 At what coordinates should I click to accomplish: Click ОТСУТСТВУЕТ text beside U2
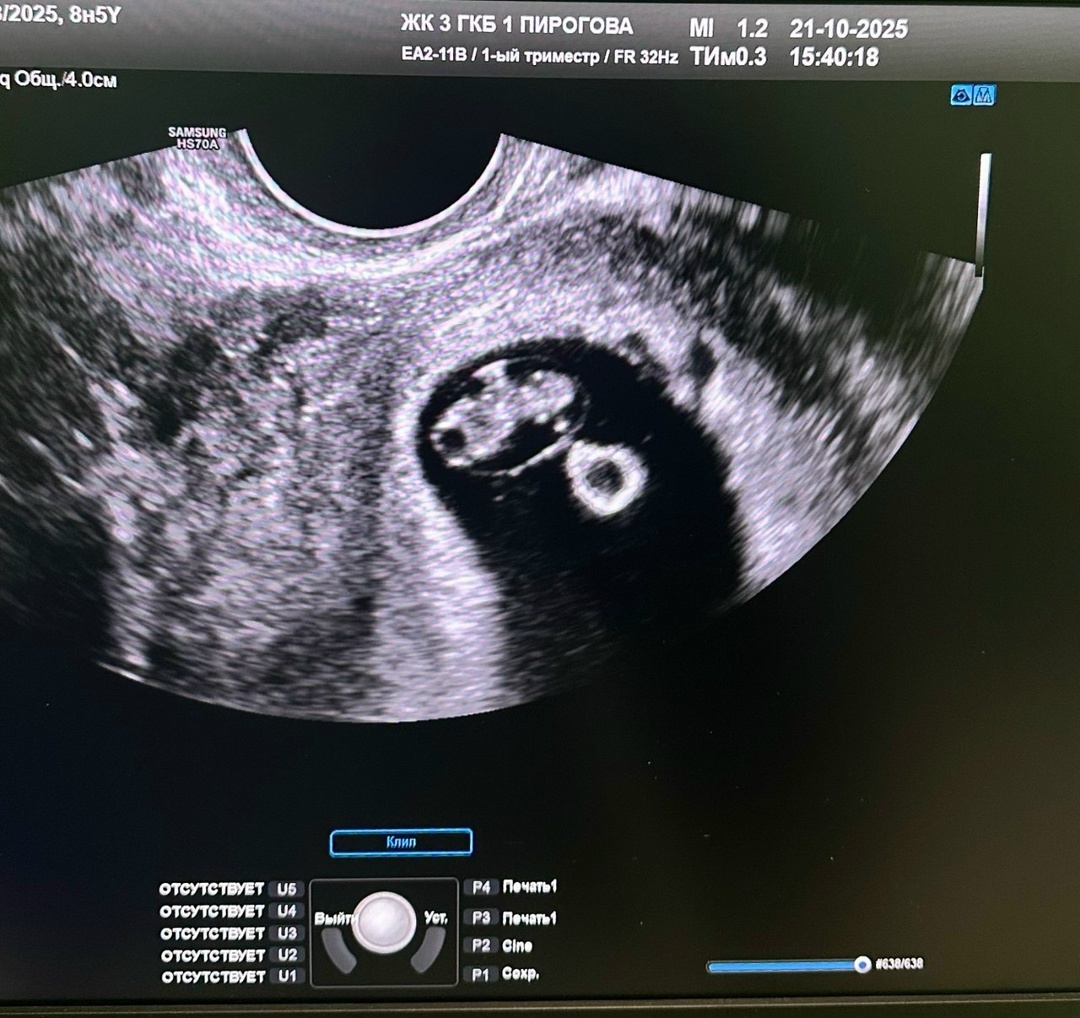pyautogui.click(x=213, y=955)
